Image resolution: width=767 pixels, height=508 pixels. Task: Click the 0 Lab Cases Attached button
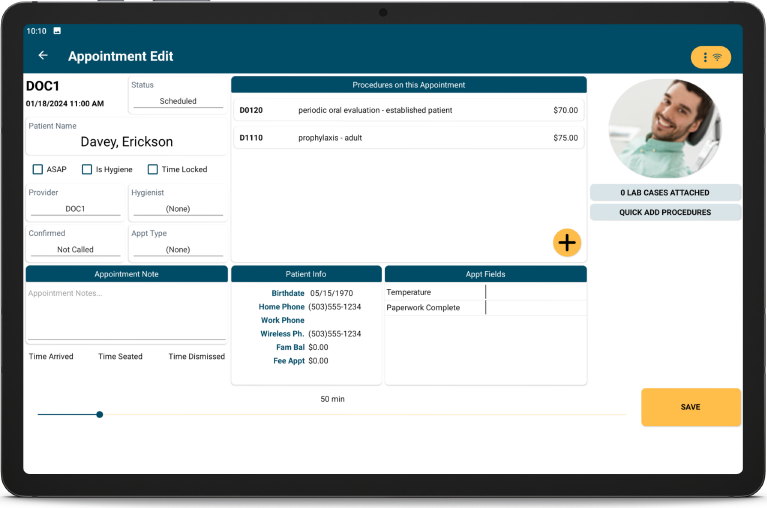click(665, 192)
